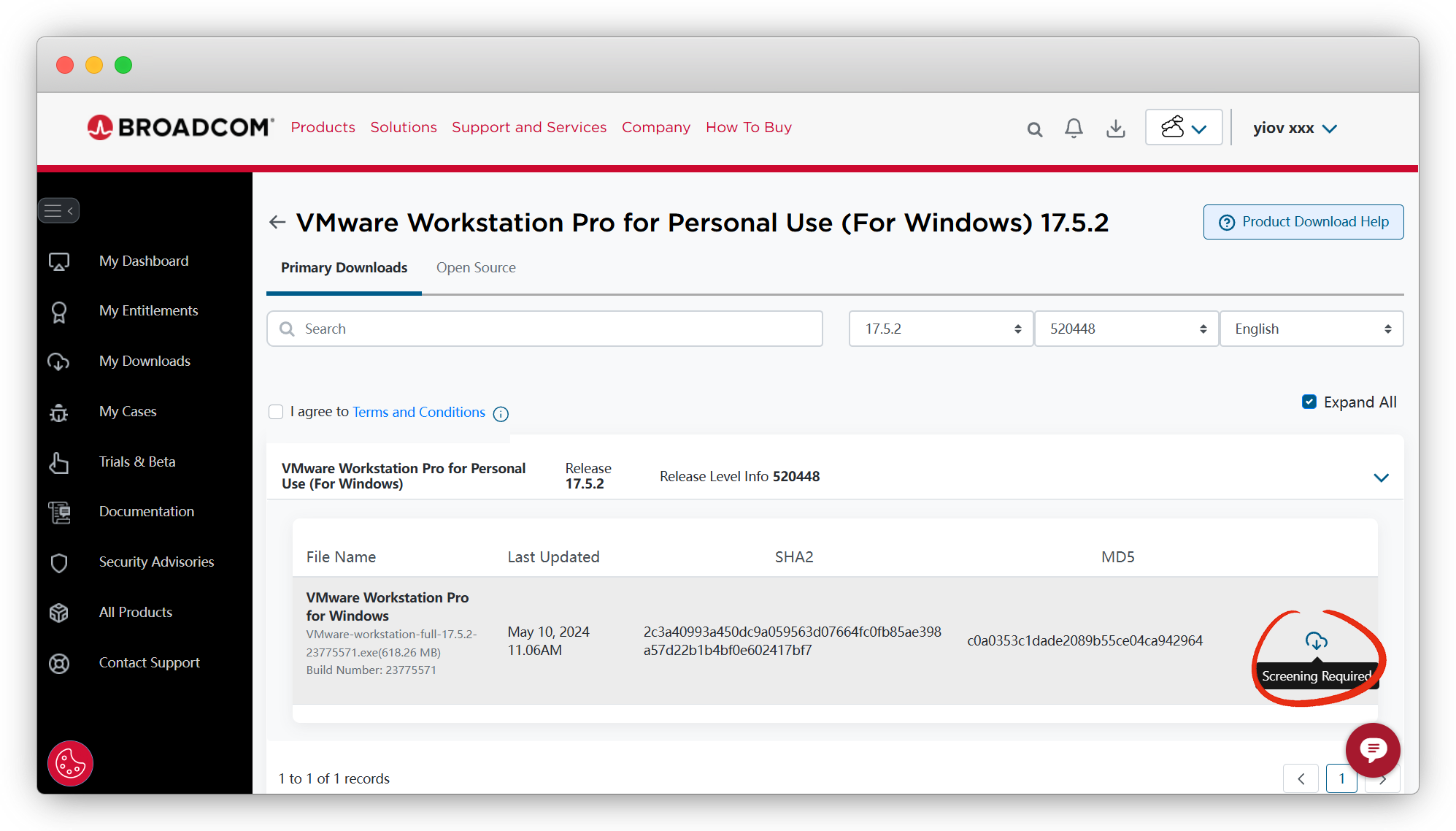Screen dimensions: 1456x831
Task: Open the Terms and Conditions link
Action: point(419,412)
